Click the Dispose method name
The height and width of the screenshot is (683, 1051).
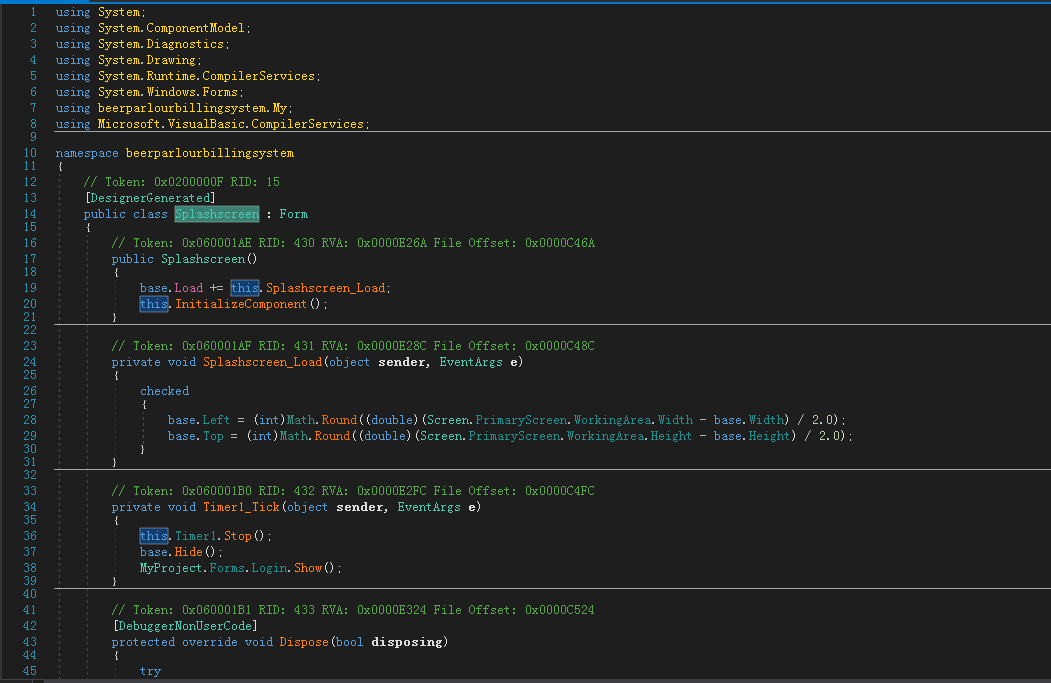pos(303,642)
